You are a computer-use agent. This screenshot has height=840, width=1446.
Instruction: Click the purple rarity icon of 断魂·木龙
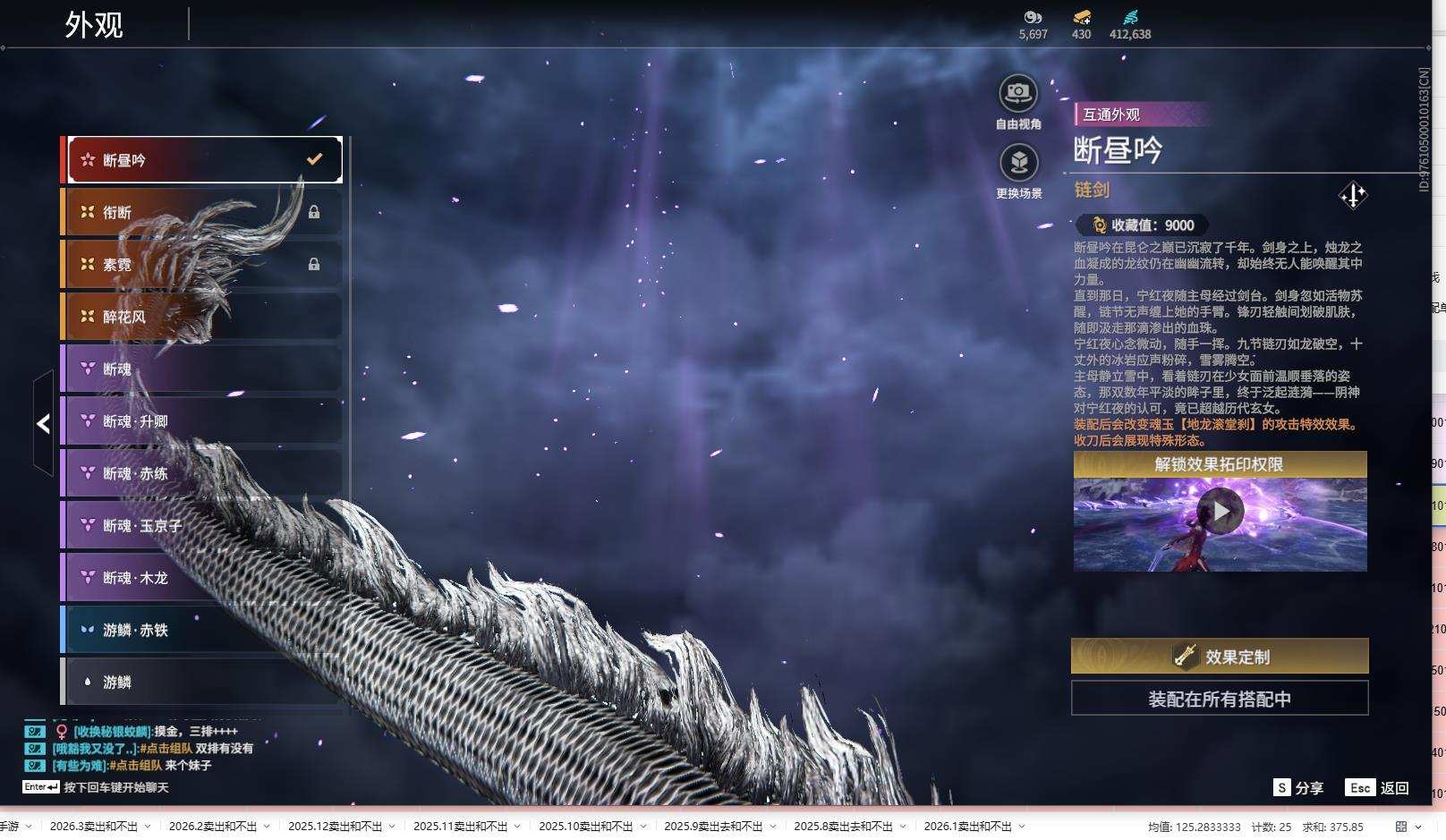click(88, 577)
